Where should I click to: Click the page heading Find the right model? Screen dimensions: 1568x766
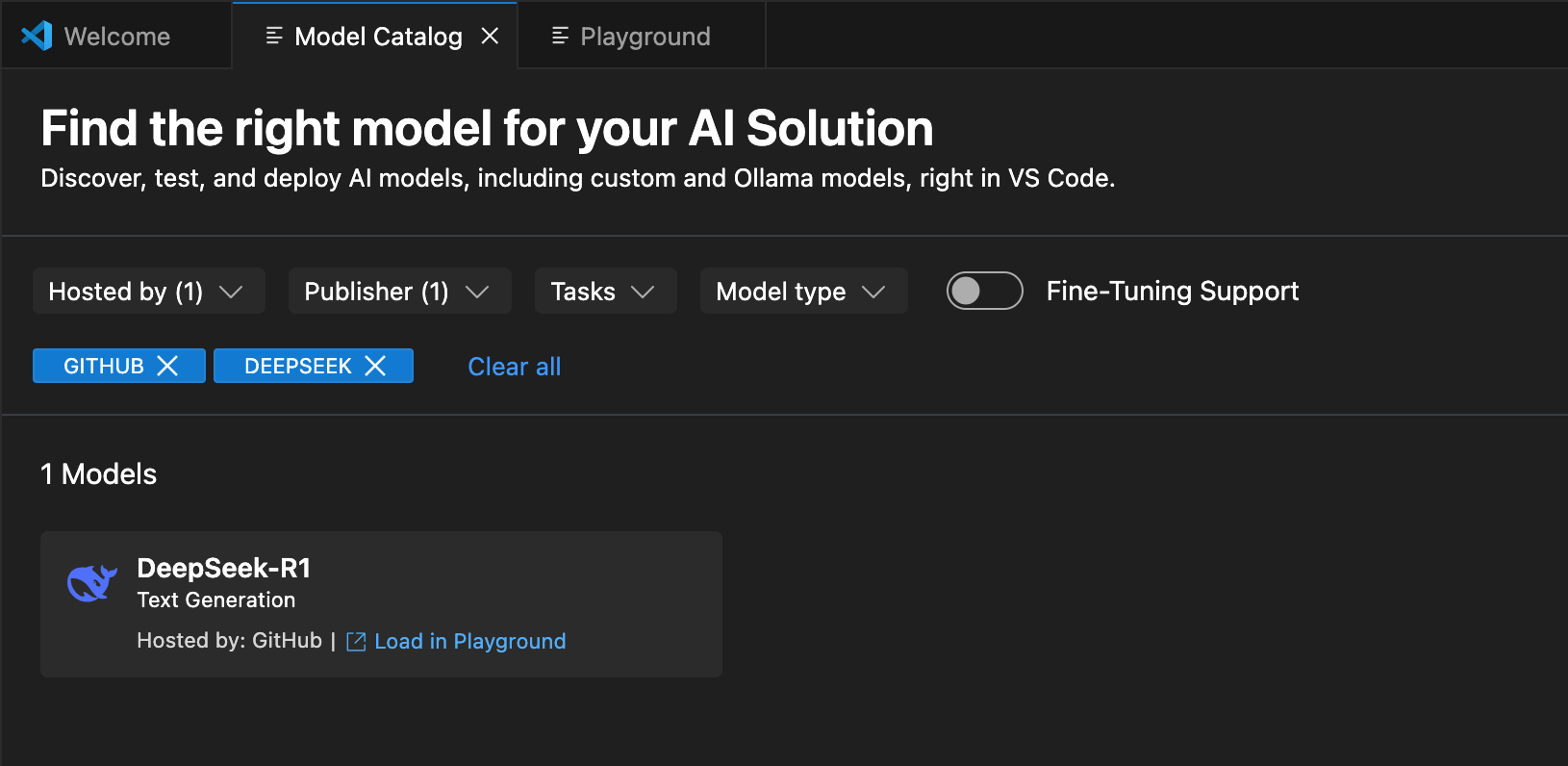click(x=487, y=128)
